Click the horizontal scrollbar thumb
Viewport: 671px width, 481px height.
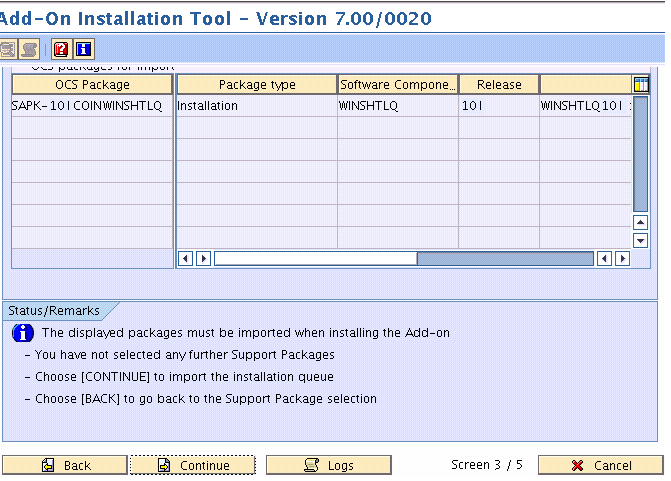(316, 258)
